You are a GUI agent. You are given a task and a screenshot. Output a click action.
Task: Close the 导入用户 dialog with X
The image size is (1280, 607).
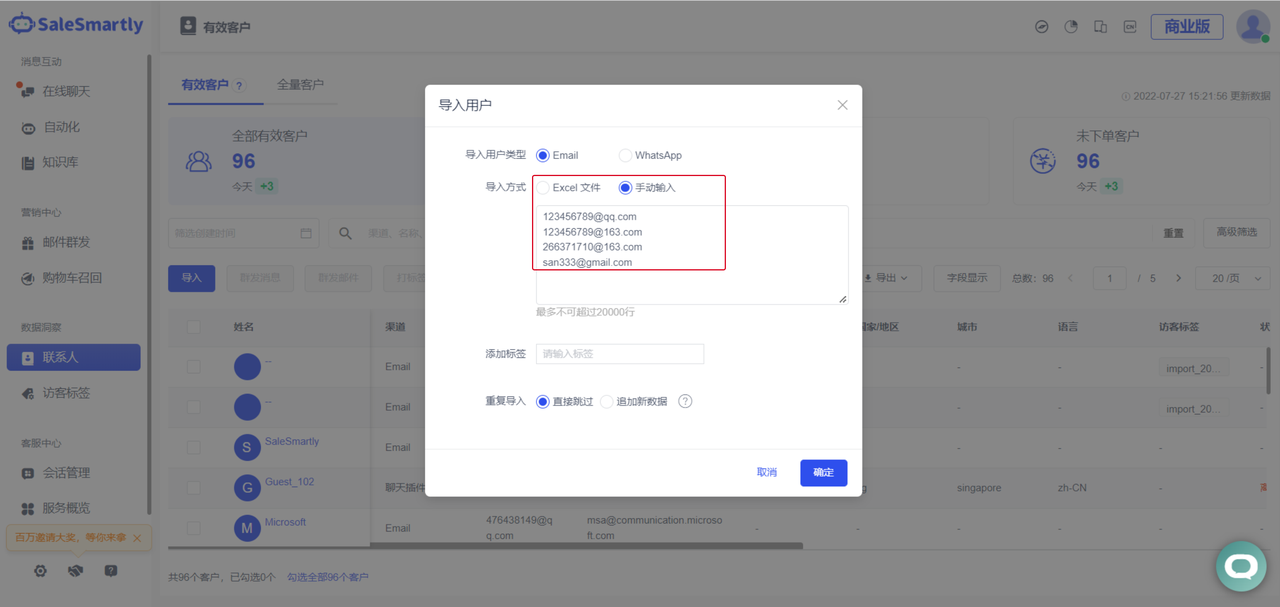[842, 105]
